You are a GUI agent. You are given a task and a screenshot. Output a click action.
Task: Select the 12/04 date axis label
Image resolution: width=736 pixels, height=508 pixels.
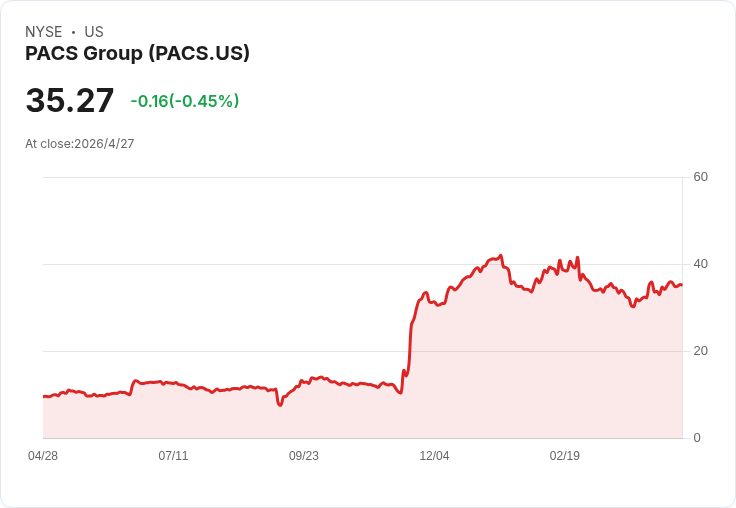(434, 456)
